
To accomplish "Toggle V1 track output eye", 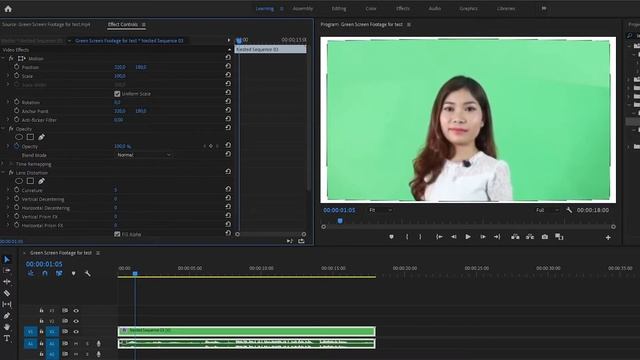I will coord(76,332).
